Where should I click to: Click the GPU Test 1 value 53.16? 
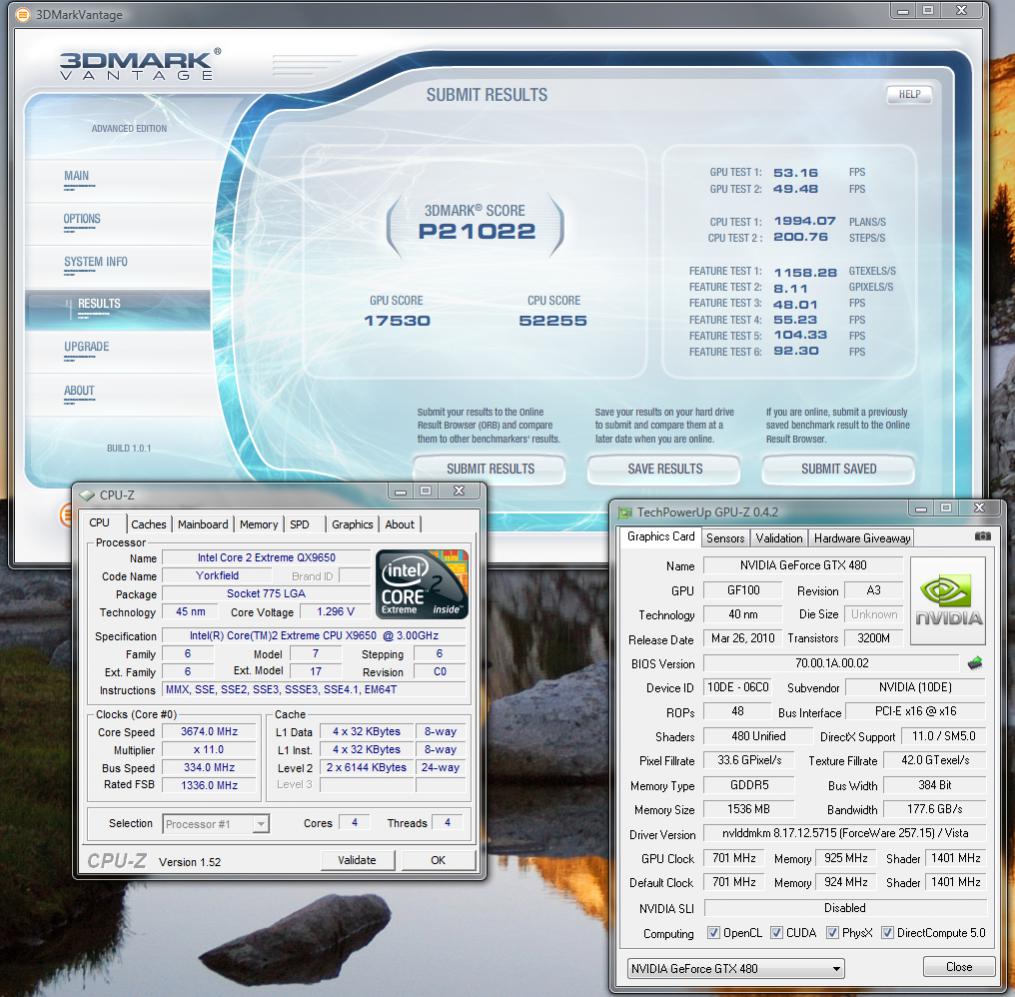[x=796, y=173]
